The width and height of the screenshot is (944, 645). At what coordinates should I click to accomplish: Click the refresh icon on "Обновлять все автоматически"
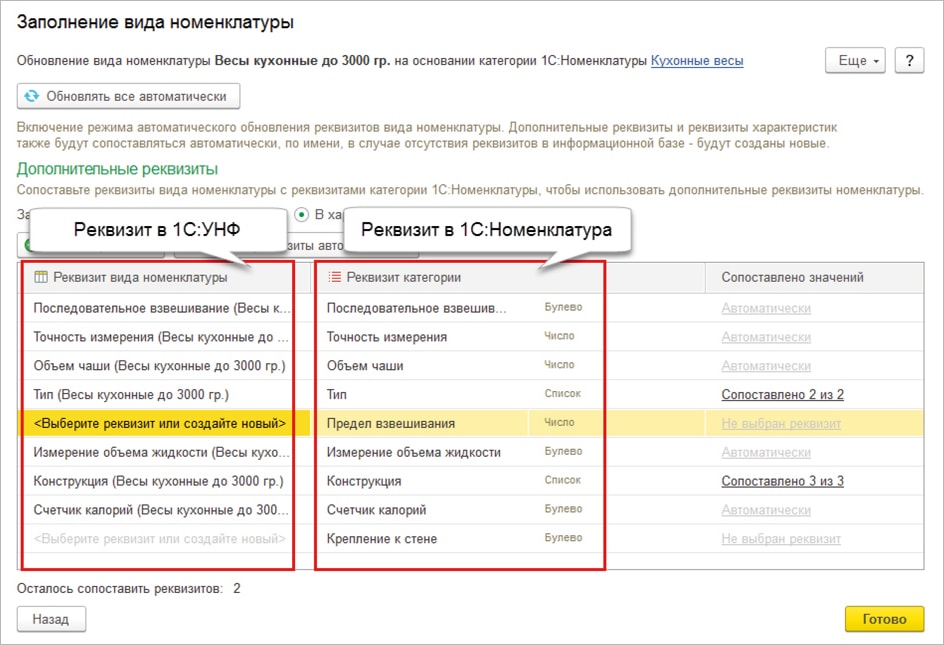coord(32,97)
